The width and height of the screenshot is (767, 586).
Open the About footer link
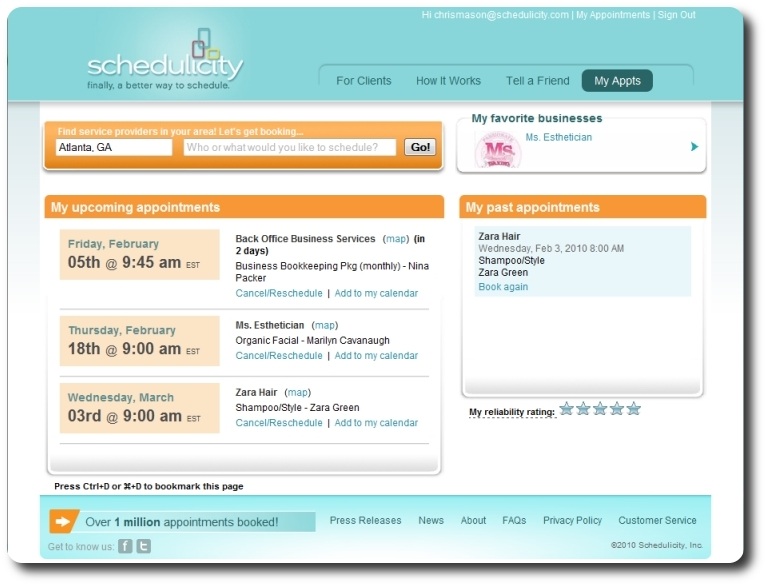pyautogui.click(x=473, y=520)
